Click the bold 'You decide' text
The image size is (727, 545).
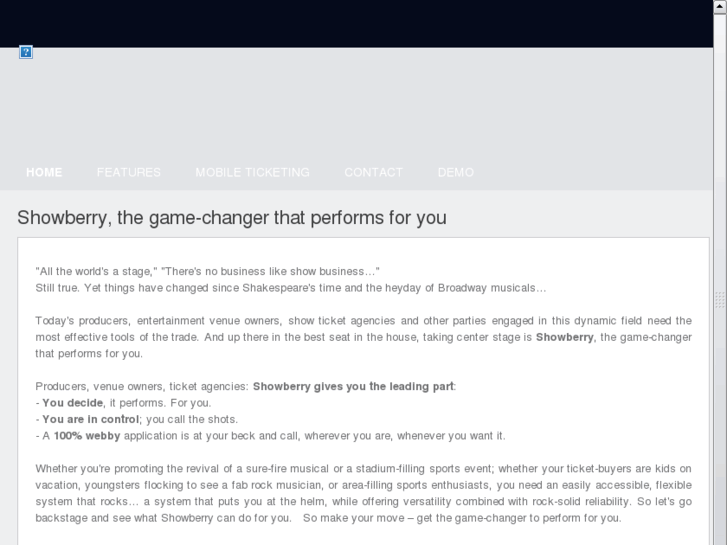tap(73, 403)
